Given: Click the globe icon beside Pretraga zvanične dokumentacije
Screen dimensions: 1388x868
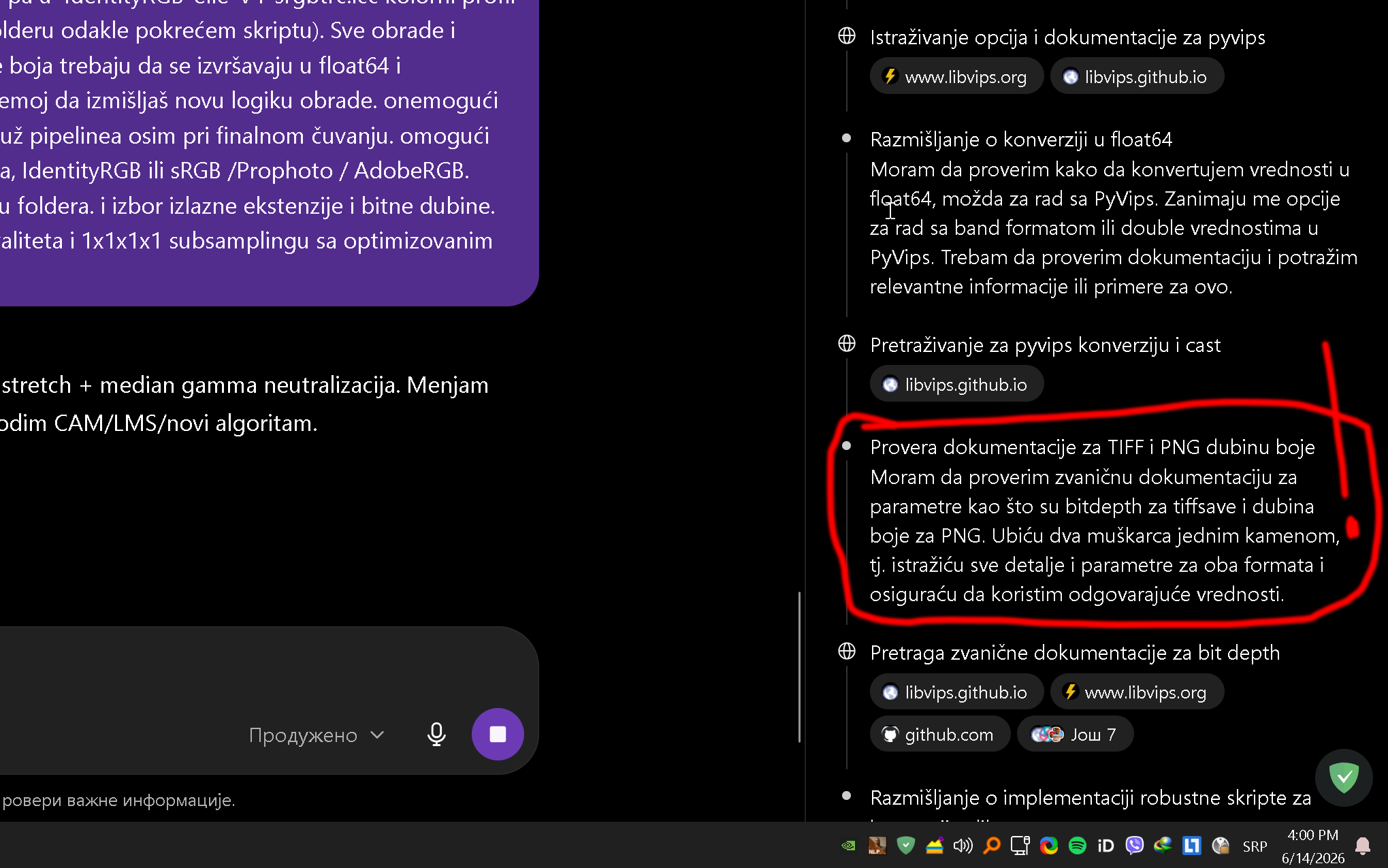Looking at the screenshot, I should (x=847, y=652).
